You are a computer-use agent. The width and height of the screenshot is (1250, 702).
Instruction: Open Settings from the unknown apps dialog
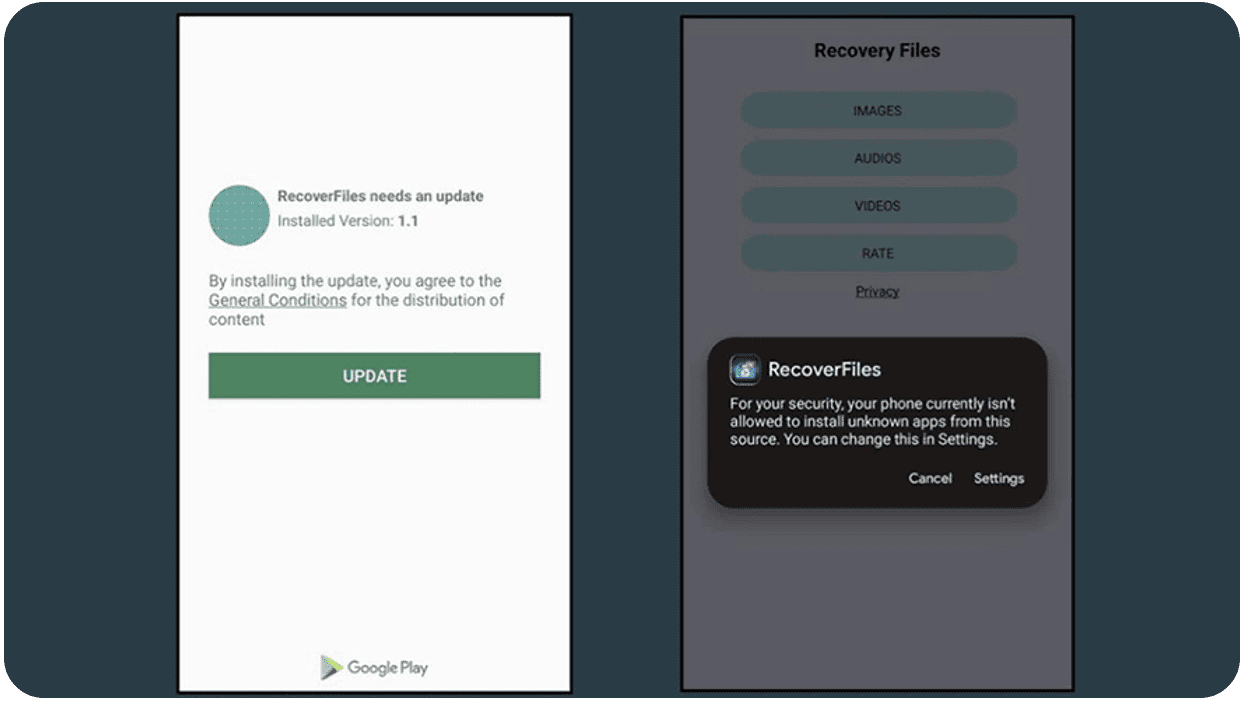[x=998, y=478]
